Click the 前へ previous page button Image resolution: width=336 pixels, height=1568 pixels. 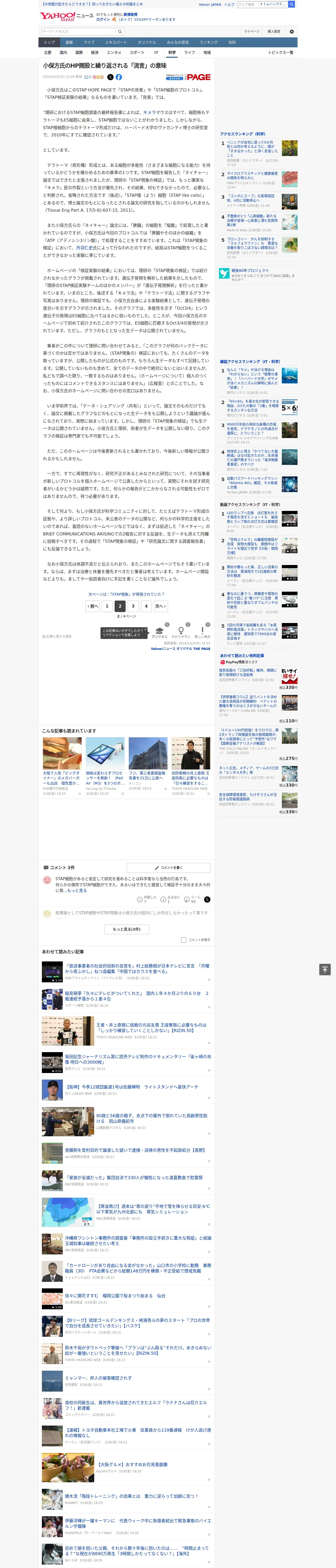93,606
